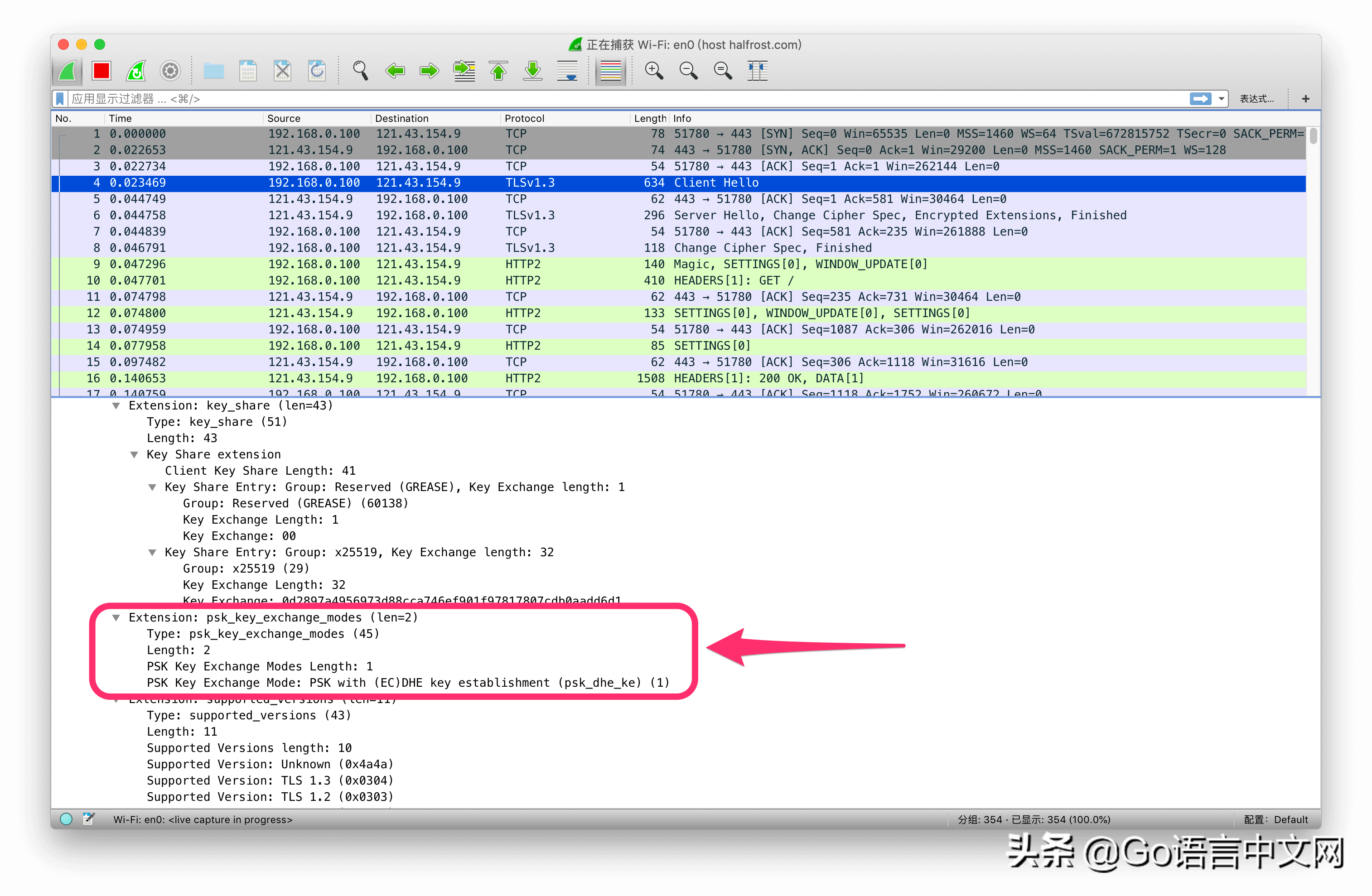Zoom in on packet list text
Viewport: 1372px width, 896px height.
(x=653, y=71)
